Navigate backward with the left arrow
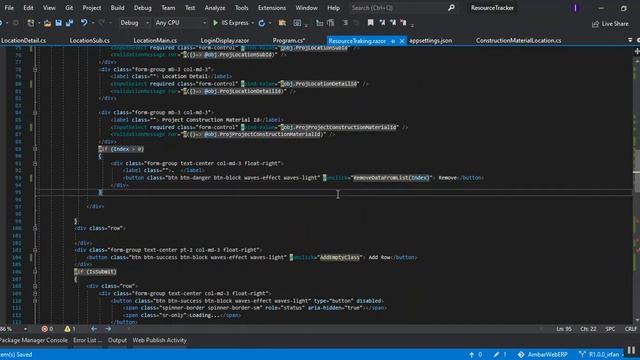 point(94,329)
